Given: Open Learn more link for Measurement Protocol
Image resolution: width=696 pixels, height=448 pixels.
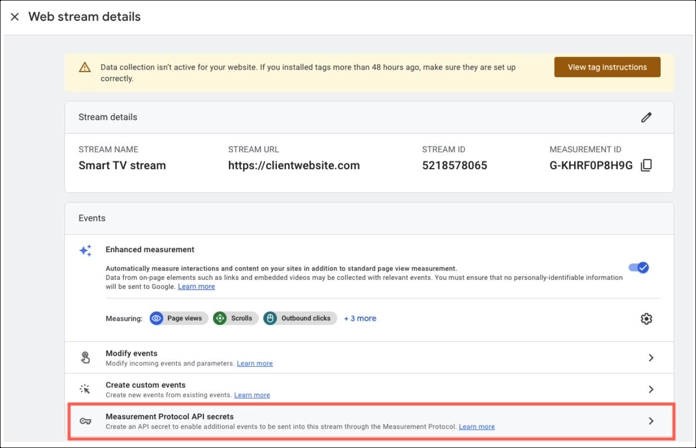Looking at the screenshot, I should (477, 427).
